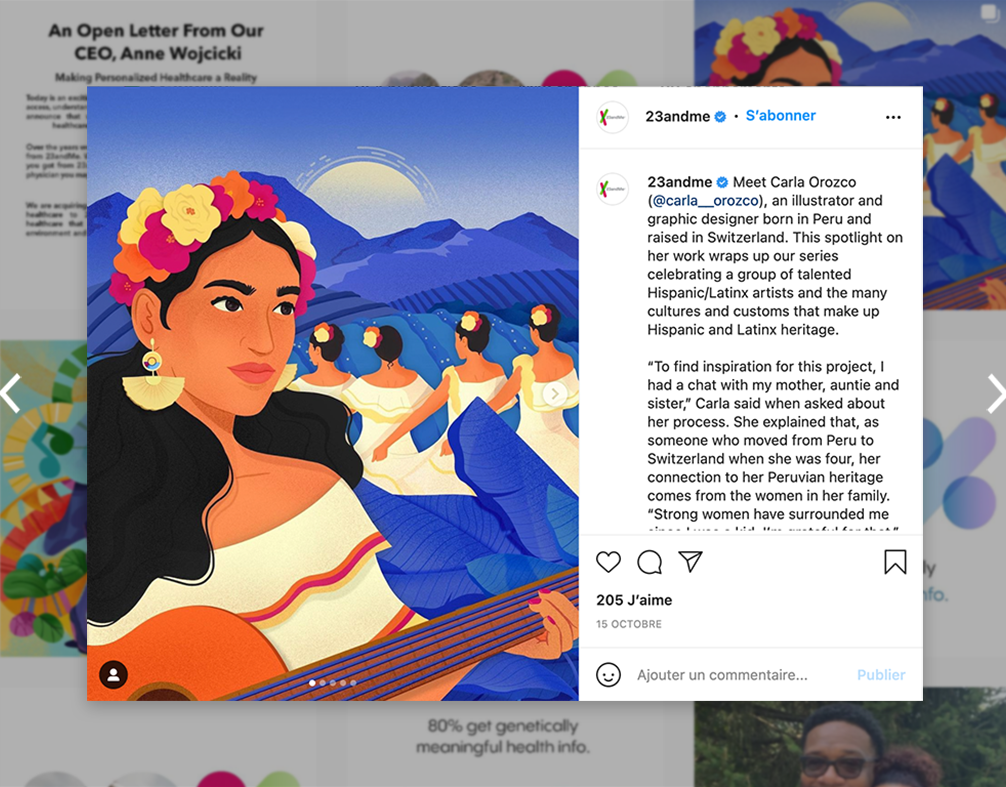Click 23andme username in post header
This screenshot has width=1006, height=787.
point(678,116)
